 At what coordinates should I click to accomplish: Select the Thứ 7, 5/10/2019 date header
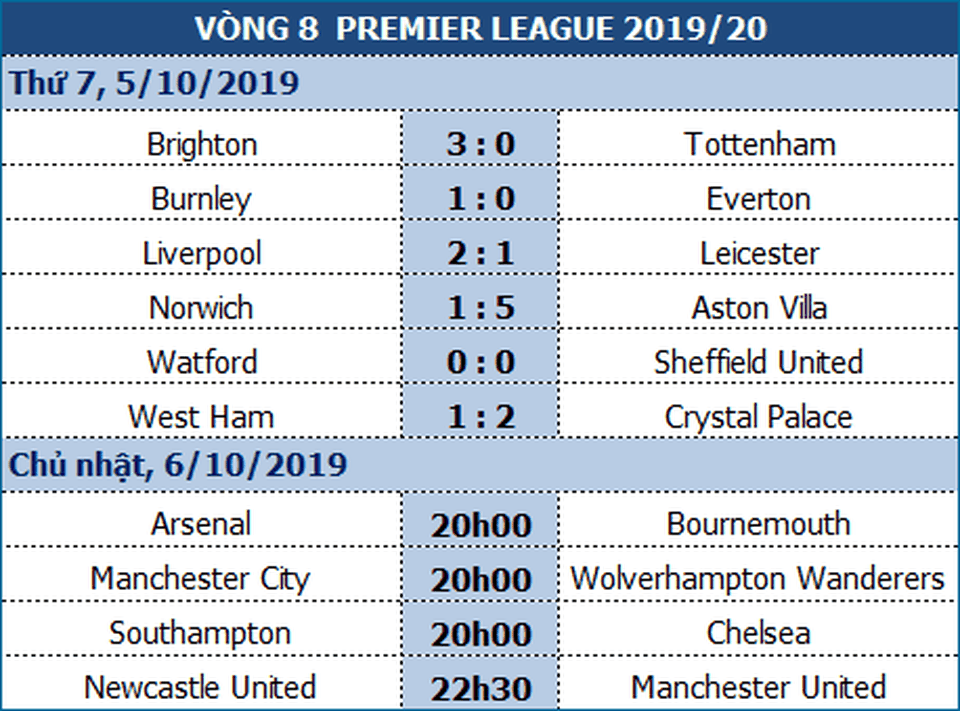point(155,83)
